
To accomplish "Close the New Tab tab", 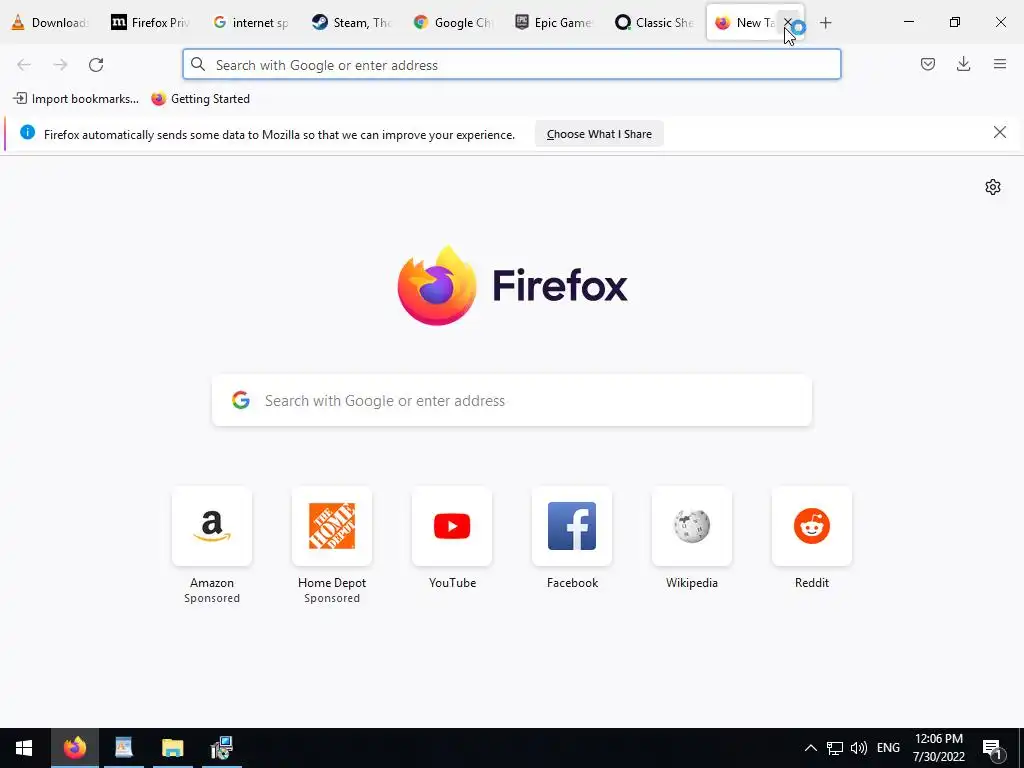I will pyautogui.click(x=788, y=23).
